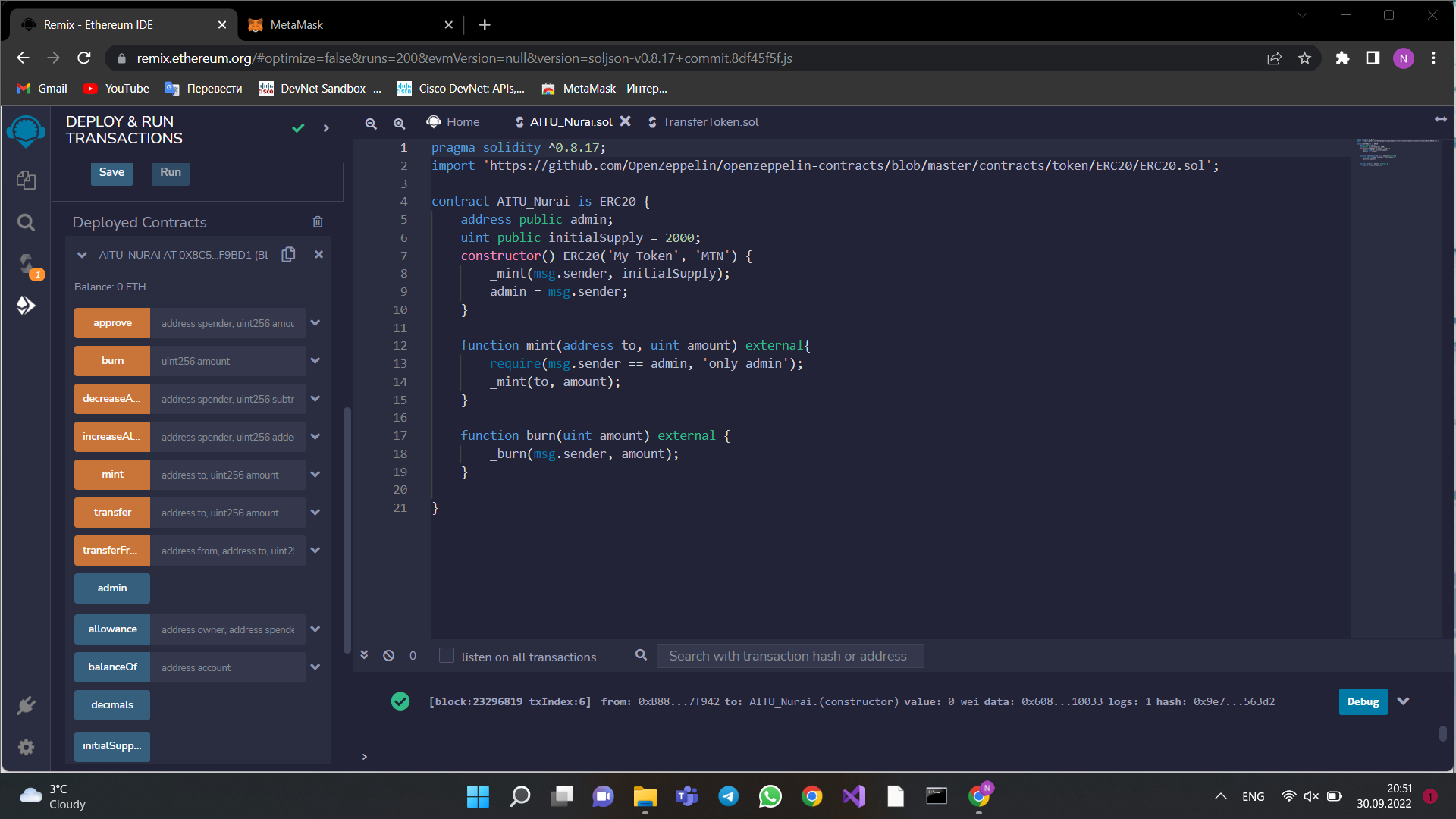
Task: Open the Plugin Manager
Action: coord(27,704)
